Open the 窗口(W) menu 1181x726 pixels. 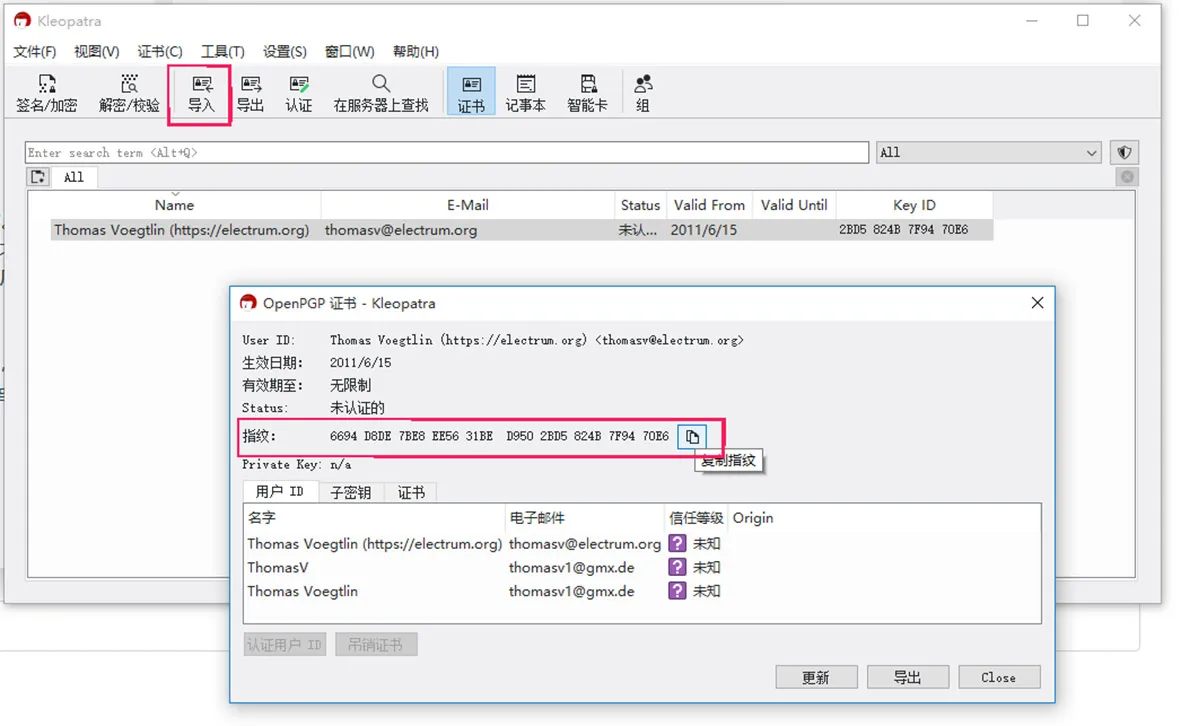coord(349,51)
